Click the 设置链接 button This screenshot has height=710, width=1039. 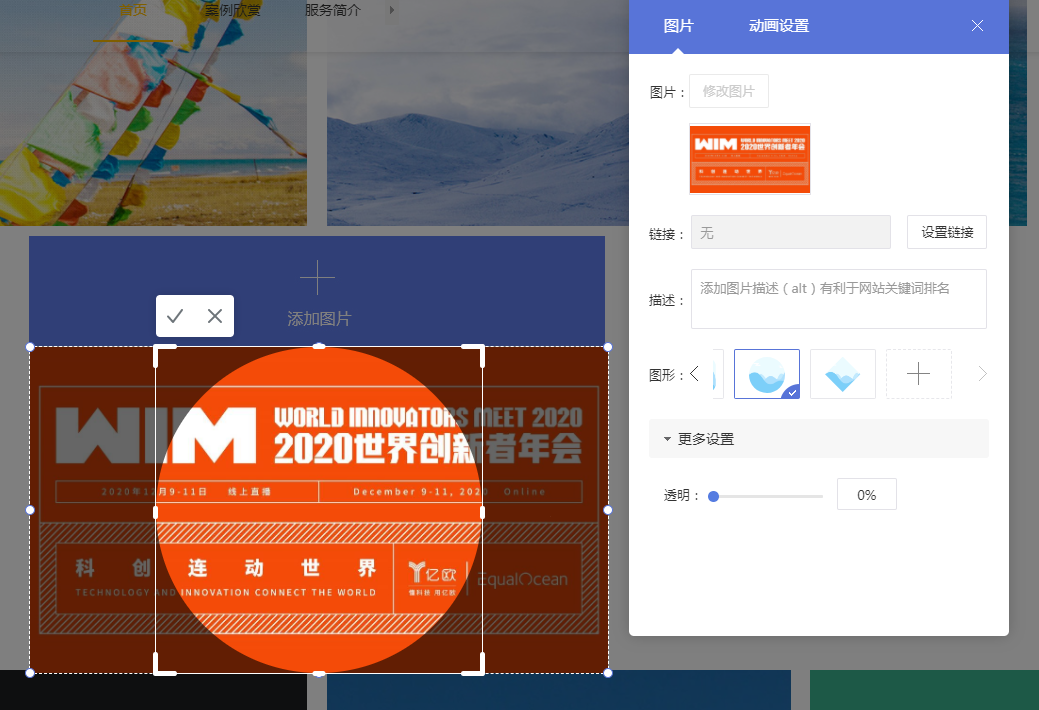click(x=947, y=232)
